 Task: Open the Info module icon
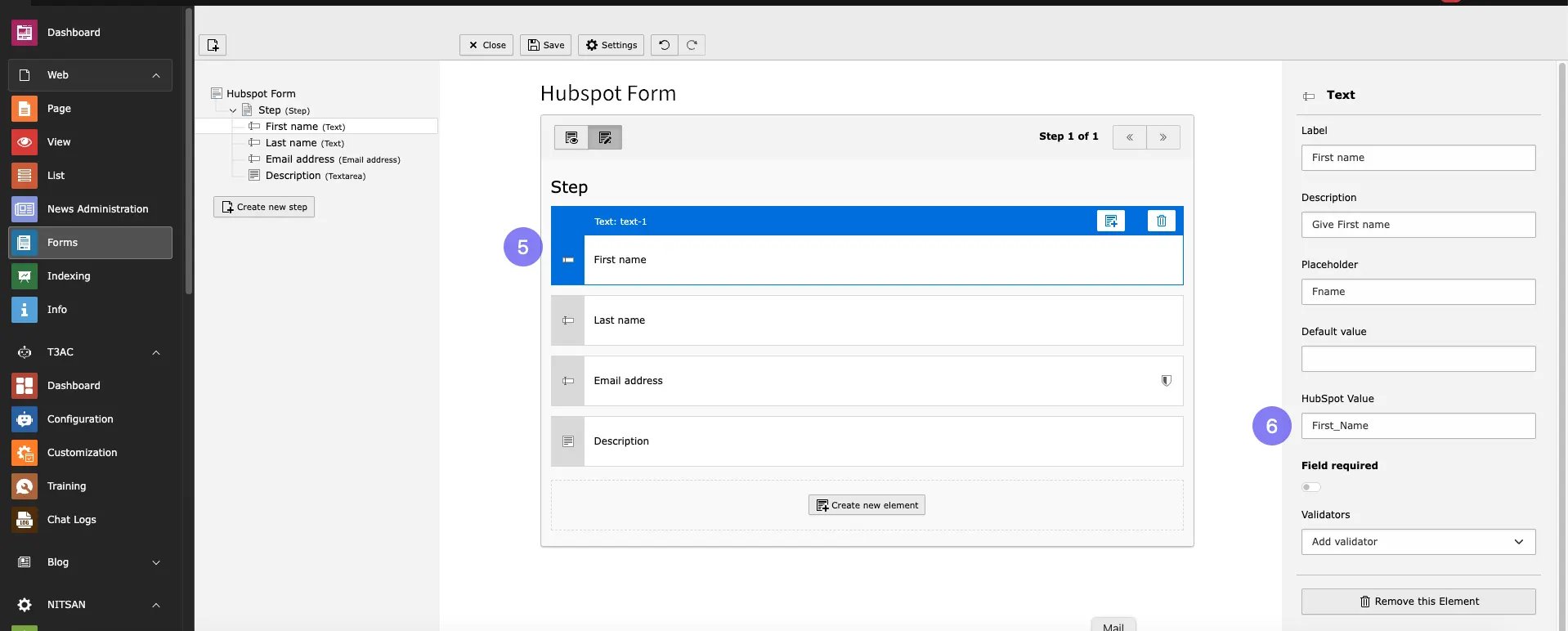(x=25, y=310)
